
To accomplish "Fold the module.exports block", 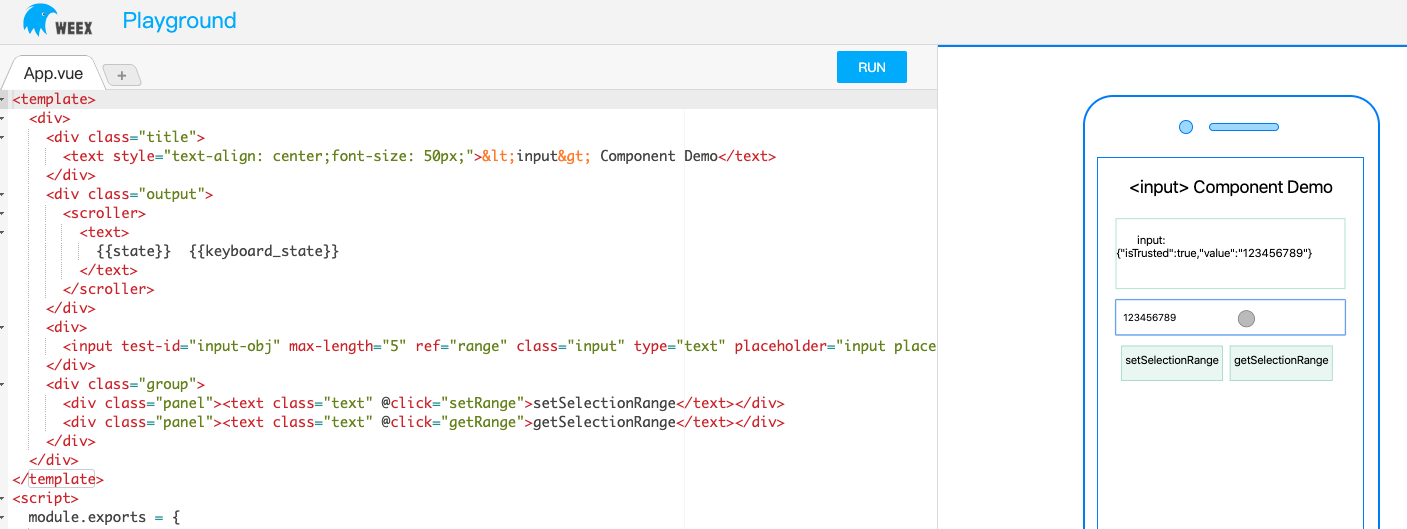I will click(3, 518).
